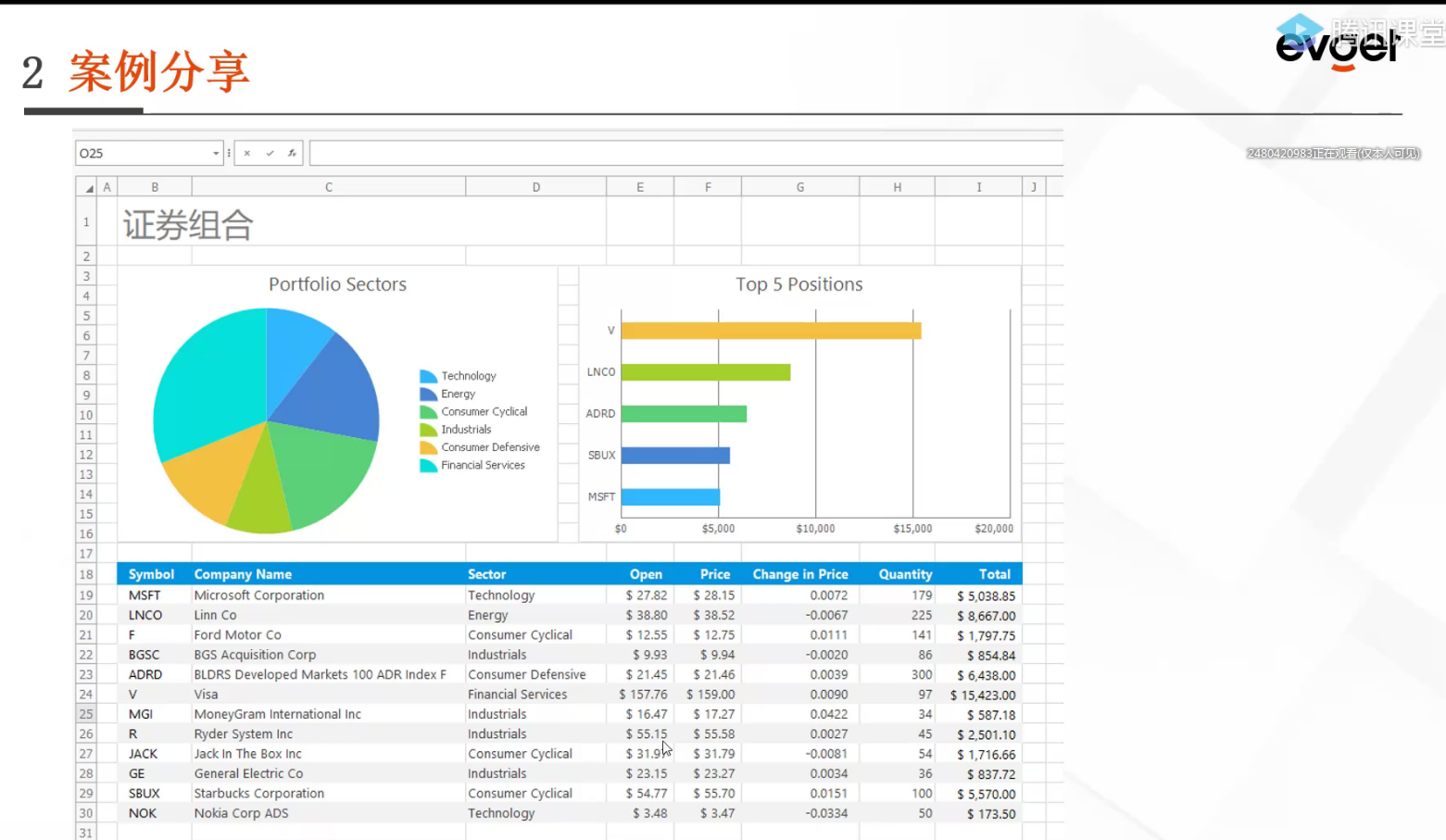Click the Portfolio Sectors chart title
The height and width of the screenshot is (840, 1446).
[337, 284]
